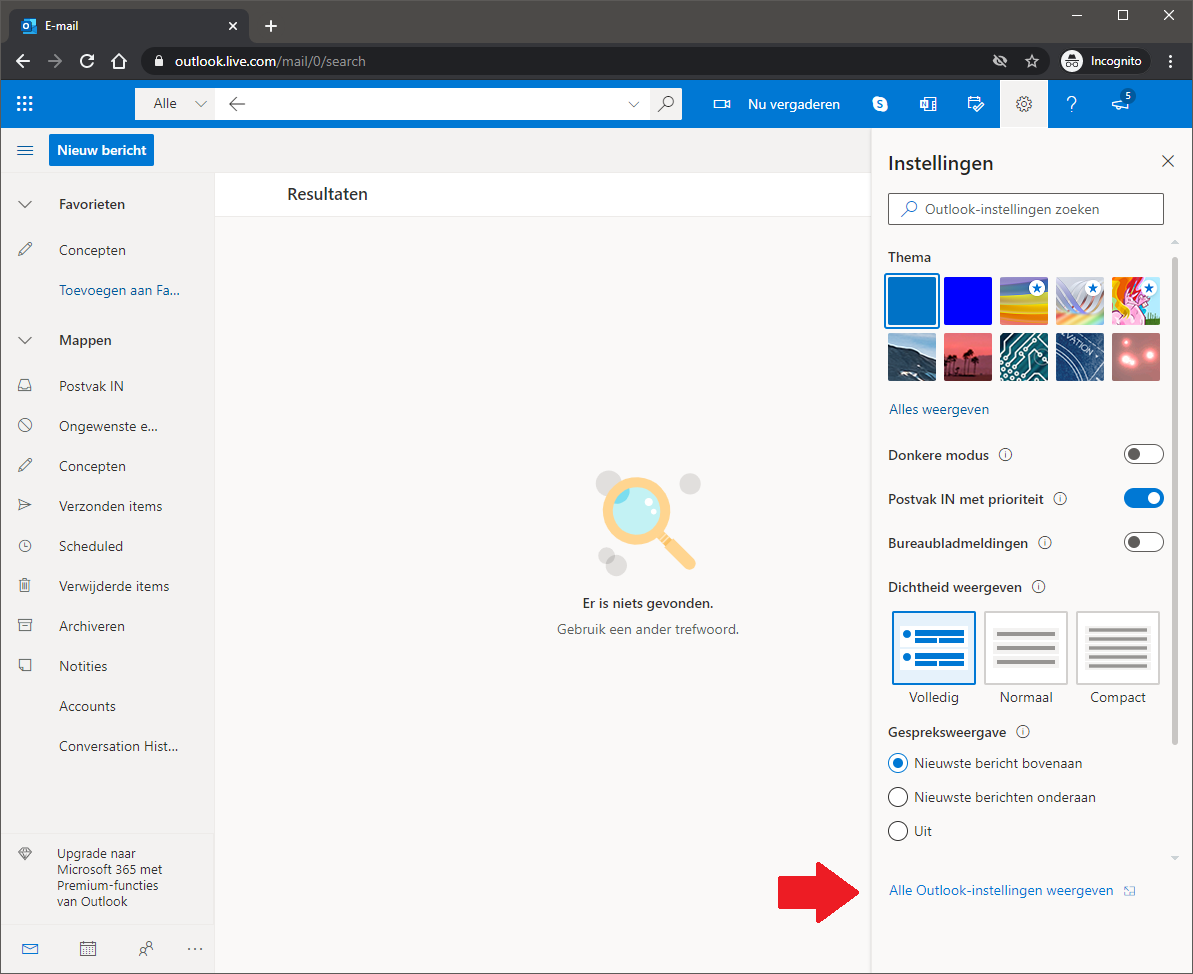
Task: Start a meeting with Nu vergaderen
Action: click(776, 104)
